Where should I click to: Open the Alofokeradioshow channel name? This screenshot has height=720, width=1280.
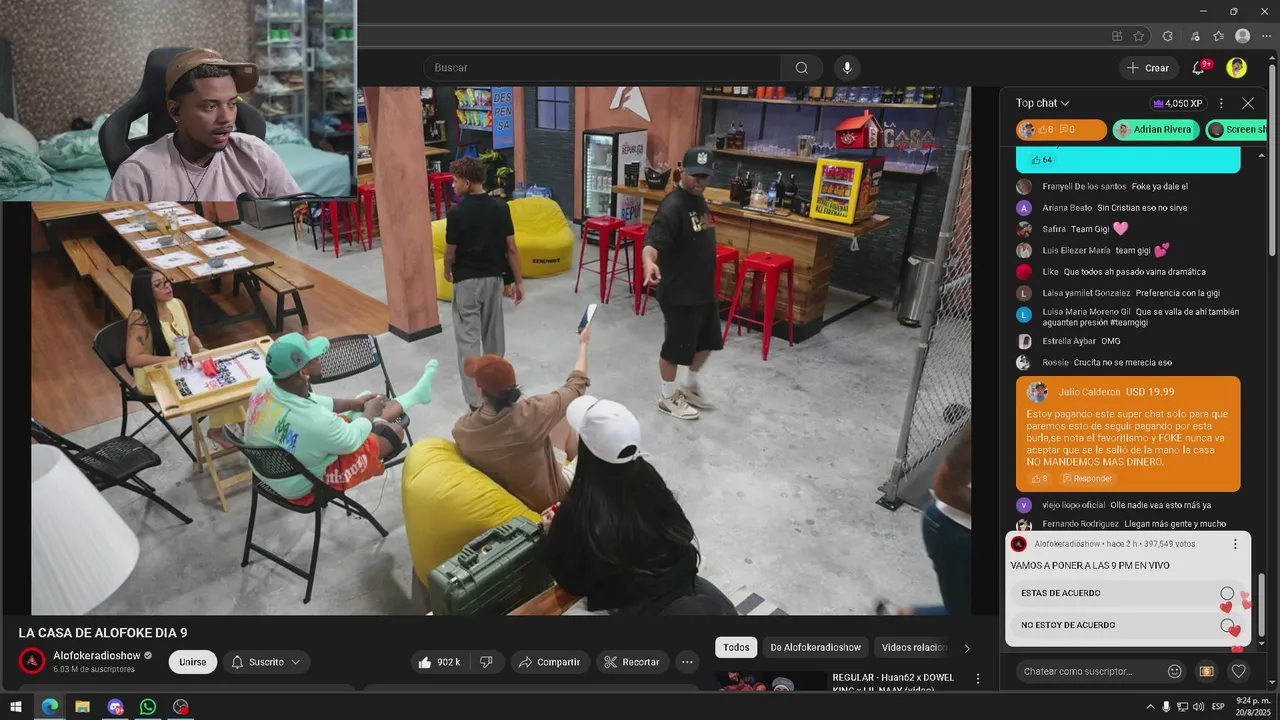[x=97, y=656]
